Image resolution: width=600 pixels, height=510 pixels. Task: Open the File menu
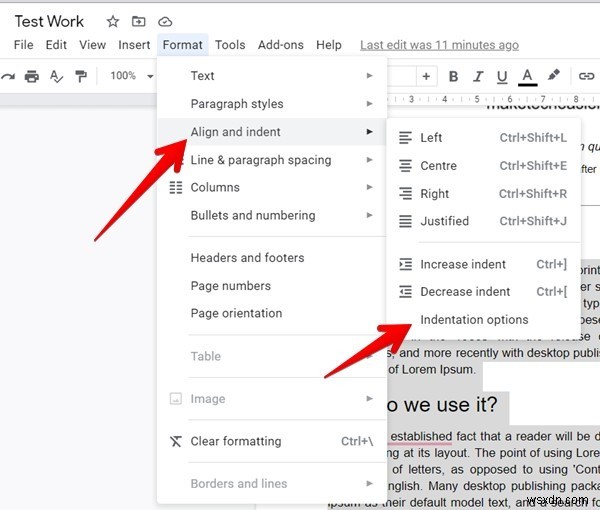coord(23,45)
